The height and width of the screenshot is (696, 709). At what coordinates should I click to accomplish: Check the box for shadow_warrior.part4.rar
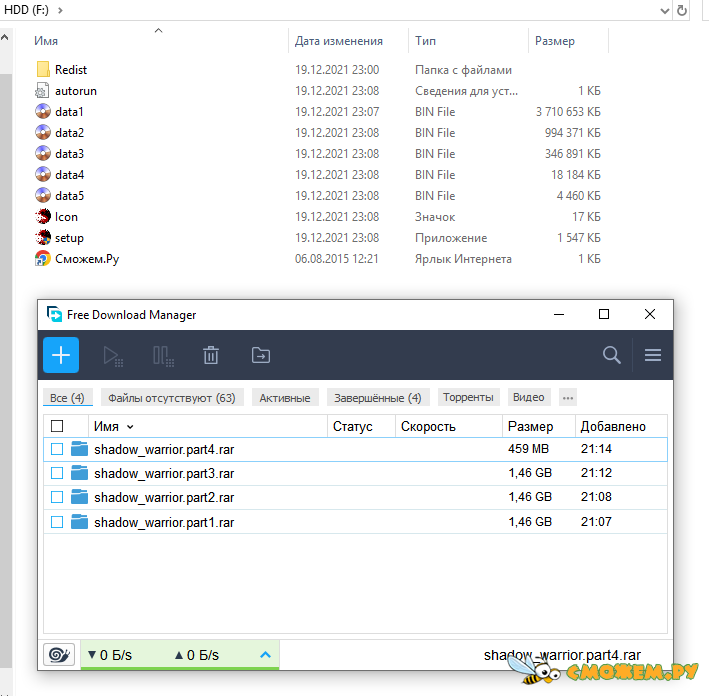[57, 449]
